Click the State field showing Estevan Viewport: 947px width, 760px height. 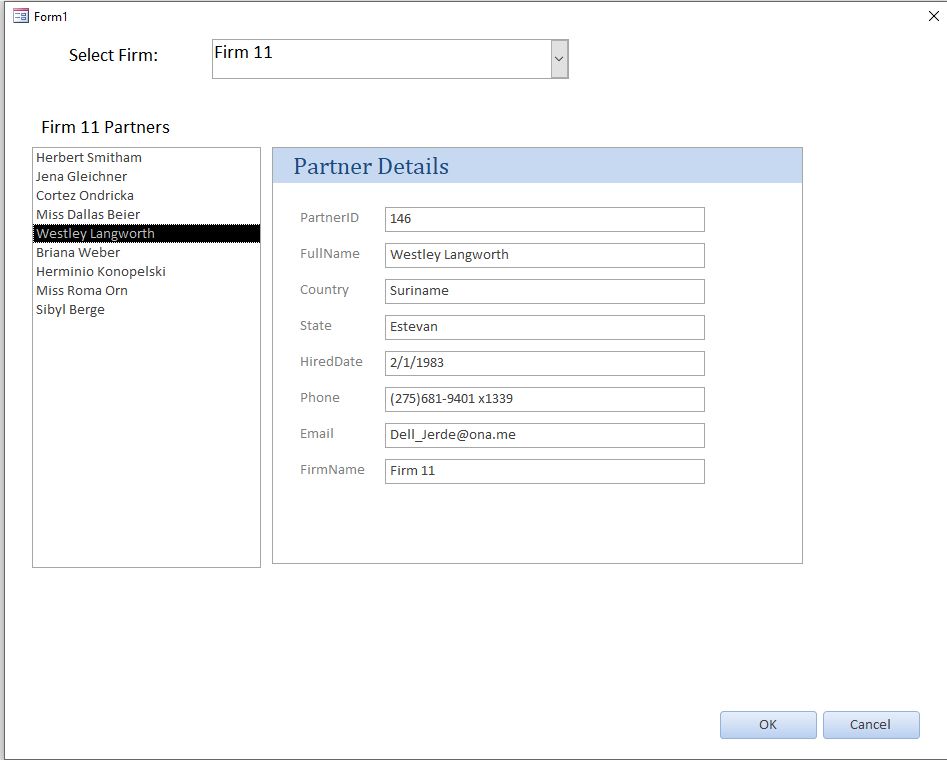545,327
